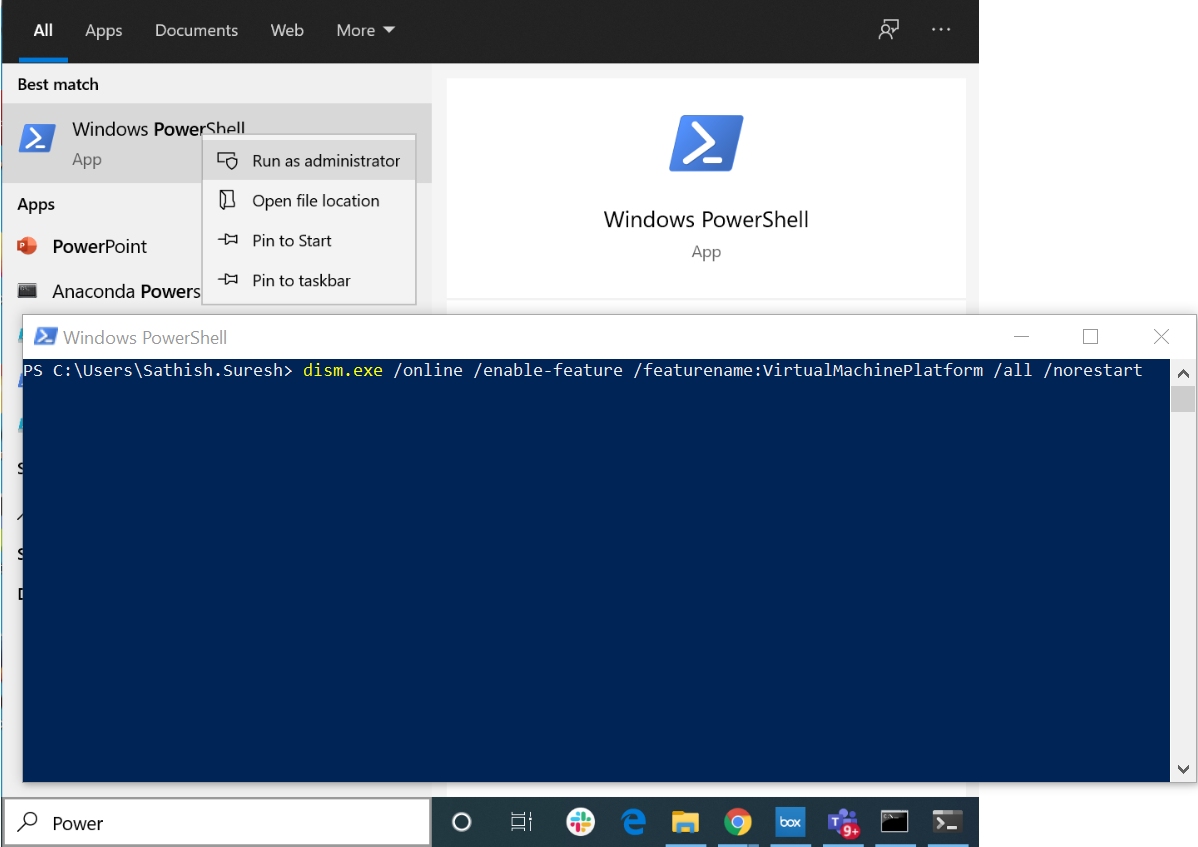
Task: Open the PowerShell terminal taskbar icon
Action: coord(947,822)
